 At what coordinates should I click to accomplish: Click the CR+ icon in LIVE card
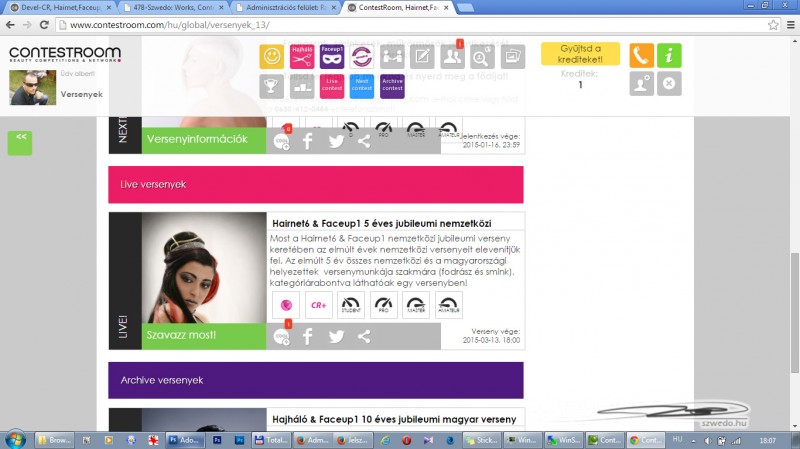click(x=318, y=305)
